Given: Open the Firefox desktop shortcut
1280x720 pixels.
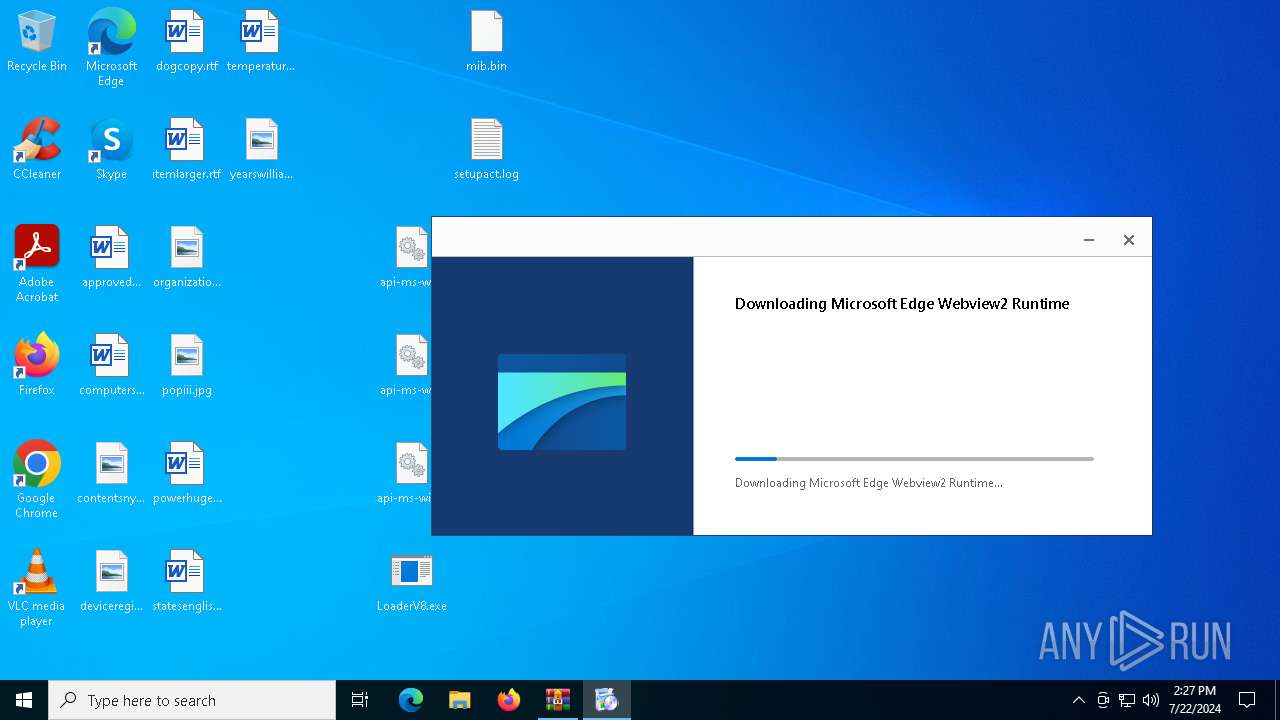Looking at the screenshot, I should click(37, 366).
